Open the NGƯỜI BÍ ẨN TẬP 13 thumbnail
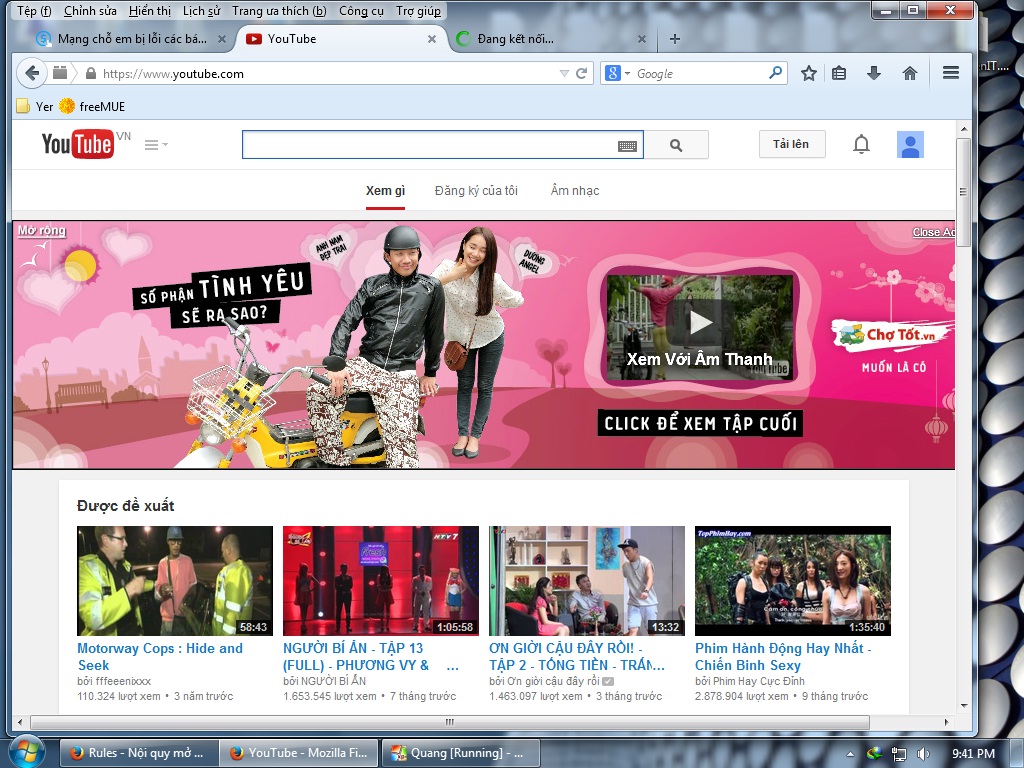 [x=381, y=581]
